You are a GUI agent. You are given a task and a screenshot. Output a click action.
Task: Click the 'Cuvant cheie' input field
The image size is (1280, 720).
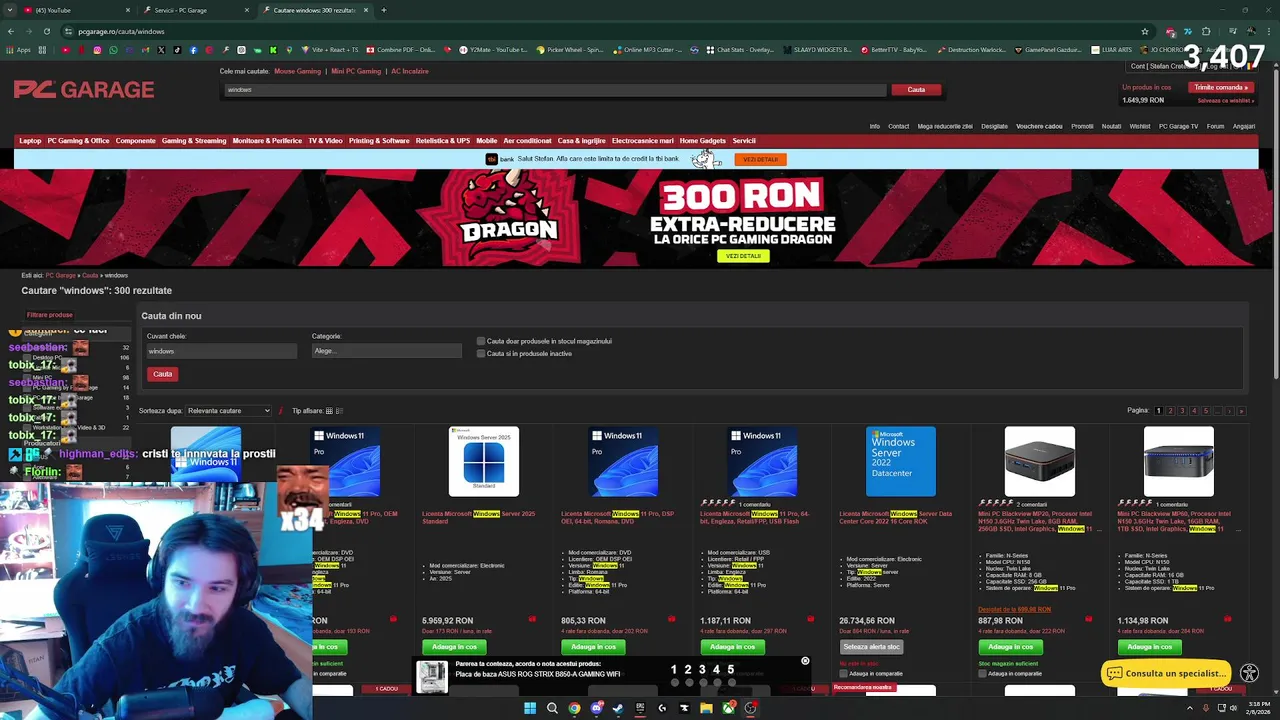221,351
